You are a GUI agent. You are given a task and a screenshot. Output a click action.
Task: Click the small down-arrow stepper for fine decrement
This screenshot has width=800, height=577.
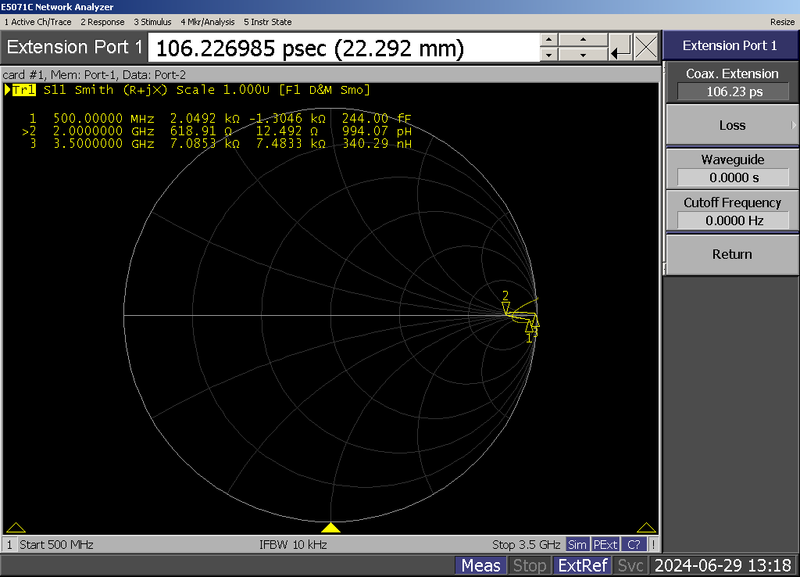click(548, 56)
